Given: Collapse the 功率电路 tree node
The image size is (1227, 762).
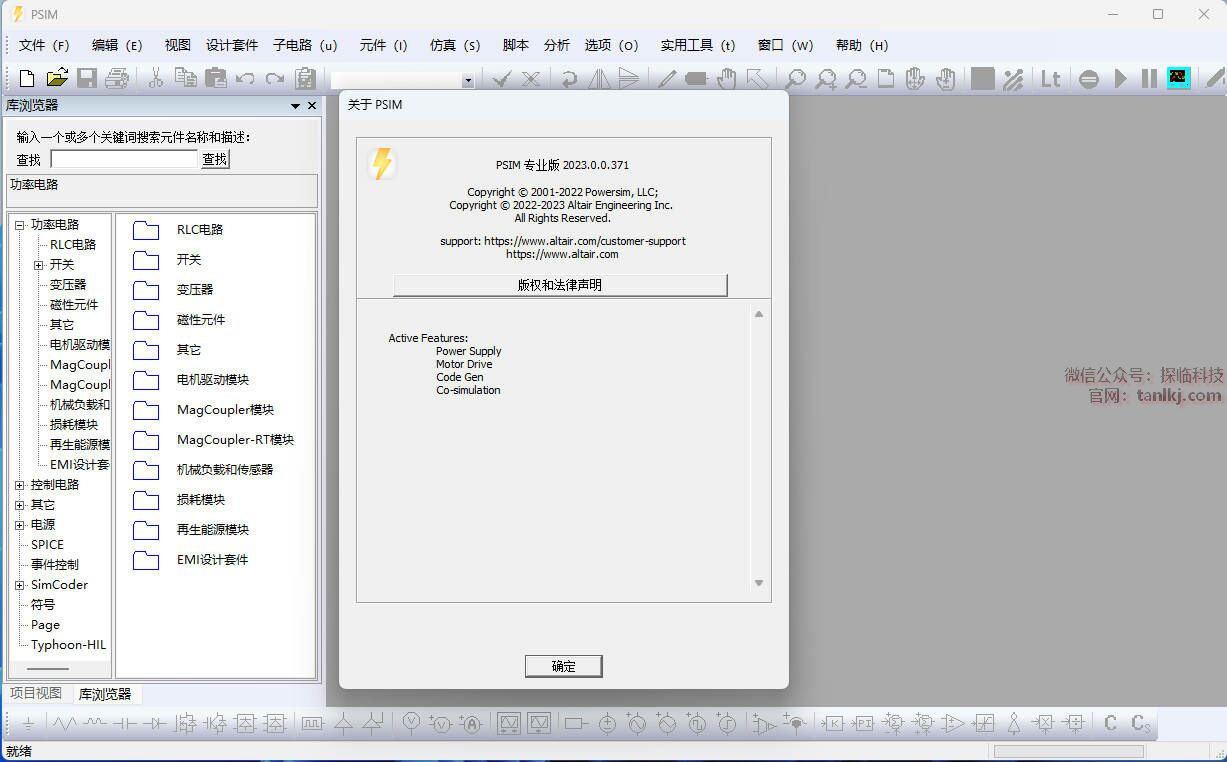Looking at the screenshot, I should pos(19,225).
